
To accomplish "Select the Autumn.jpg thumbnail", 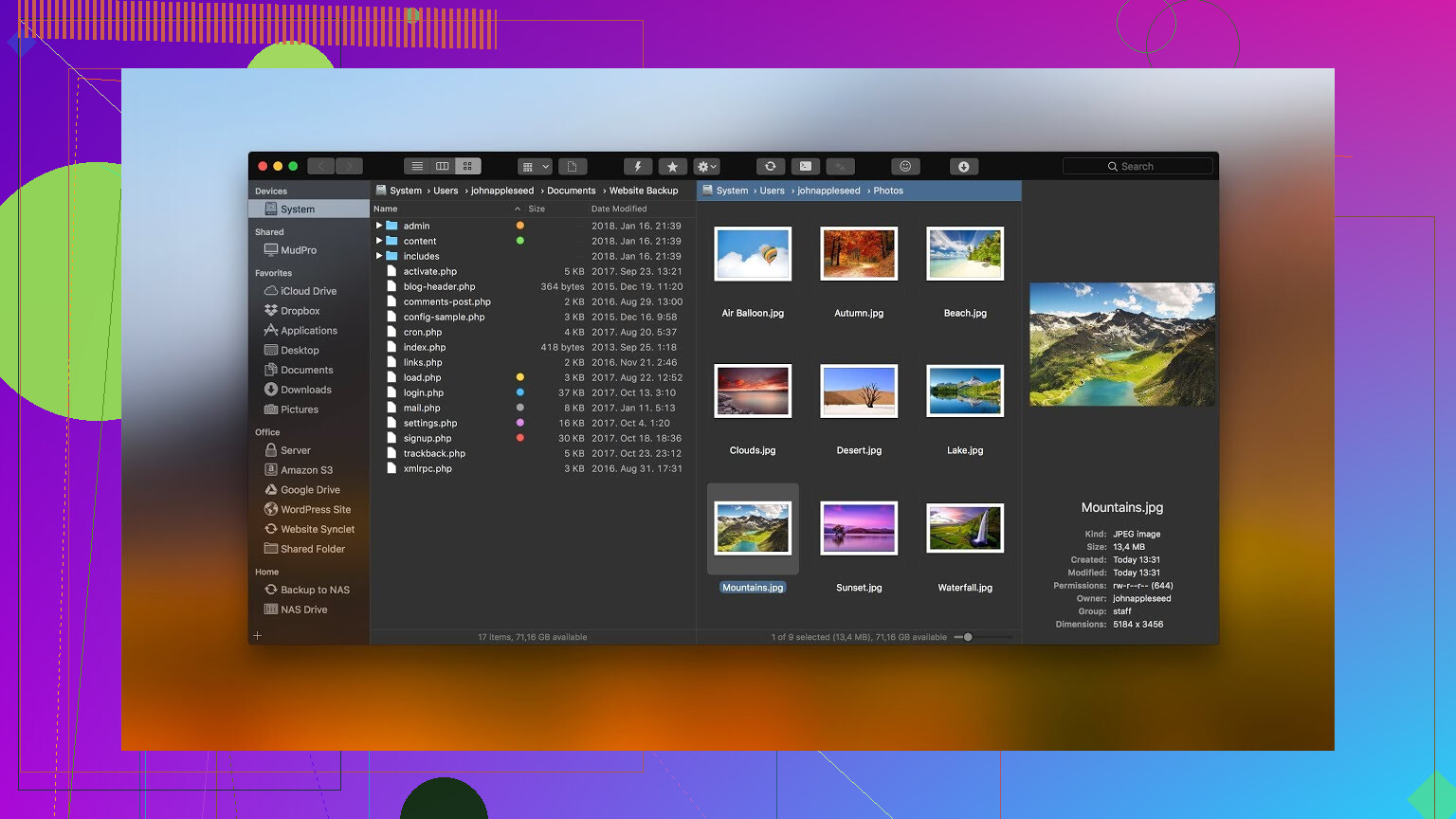I will (859, 254).
